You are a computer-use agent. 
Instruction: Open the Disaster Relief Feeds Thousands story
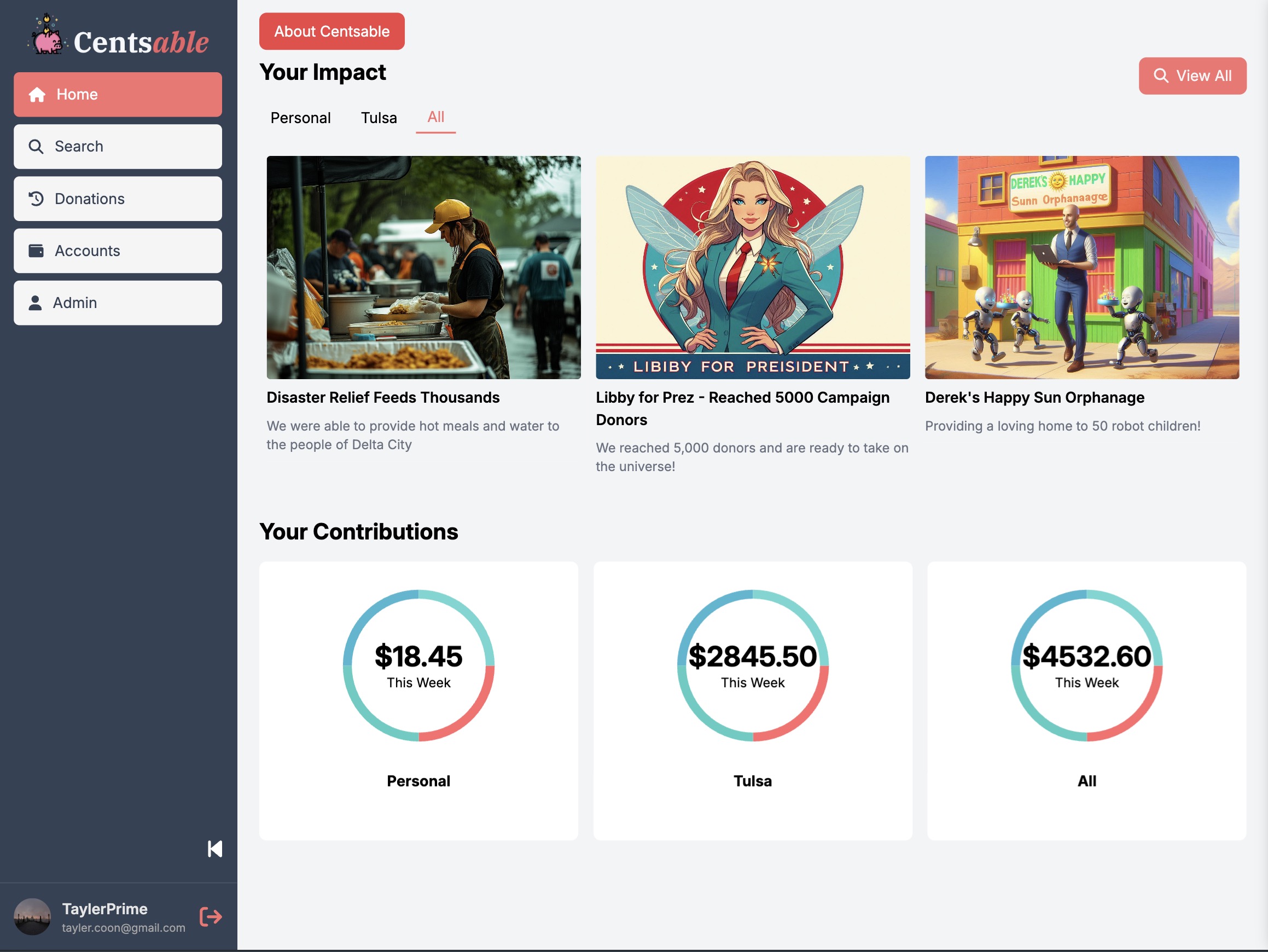pyautogui.click(x=423, y=266)
